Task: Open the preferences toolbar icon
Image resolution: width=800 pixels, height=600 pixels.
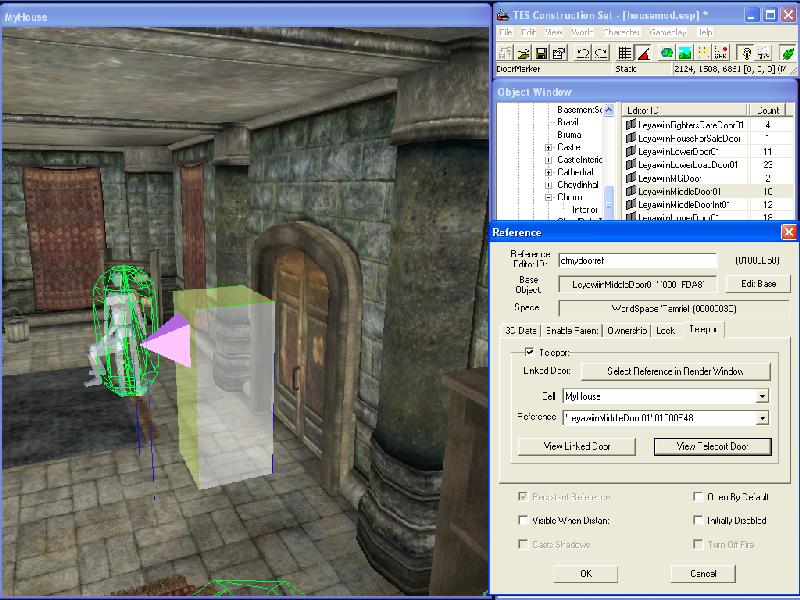Action: (560, 53)
